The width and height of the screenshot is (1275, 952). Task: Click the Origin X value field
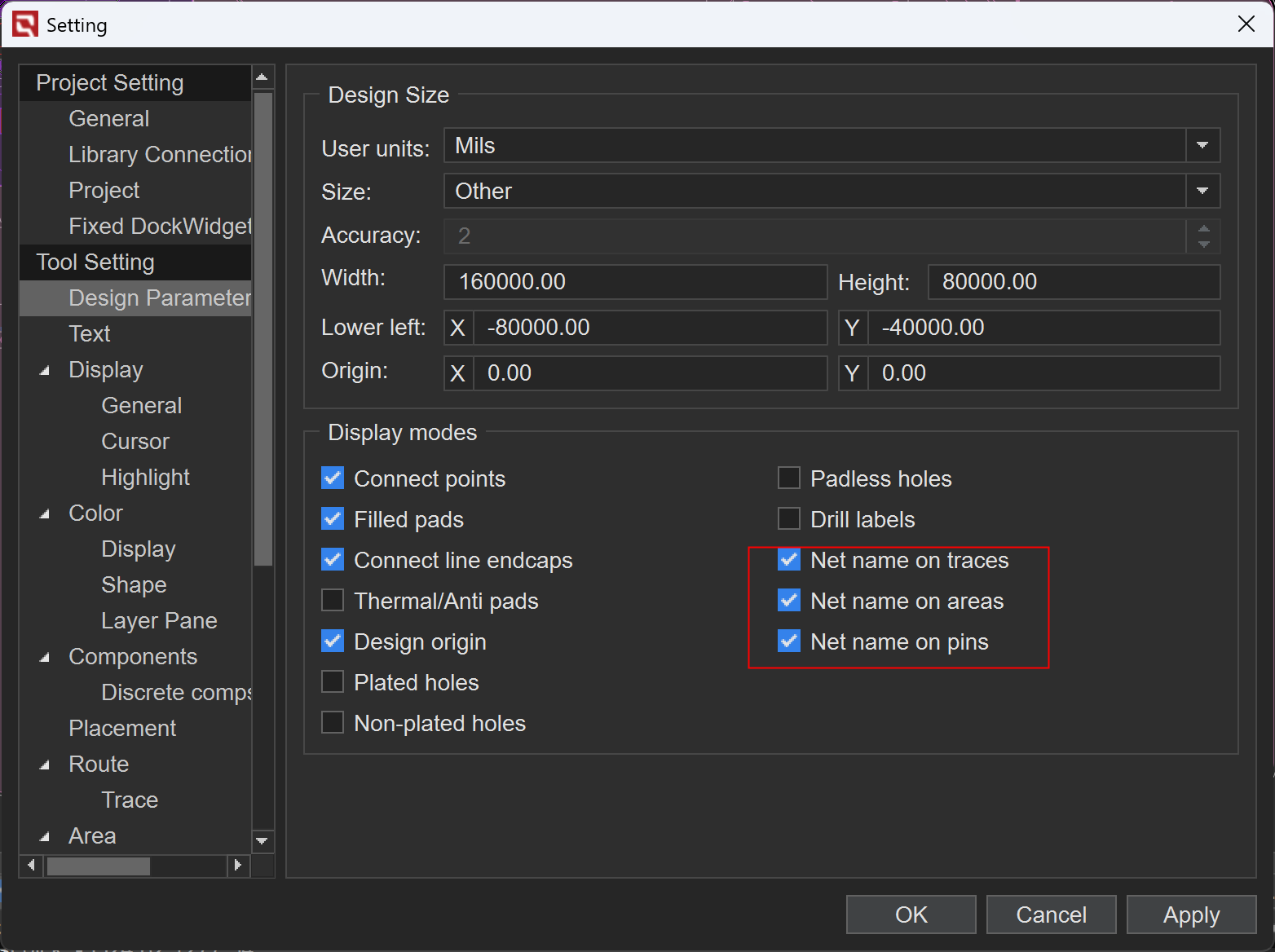[x=650, y=373]
